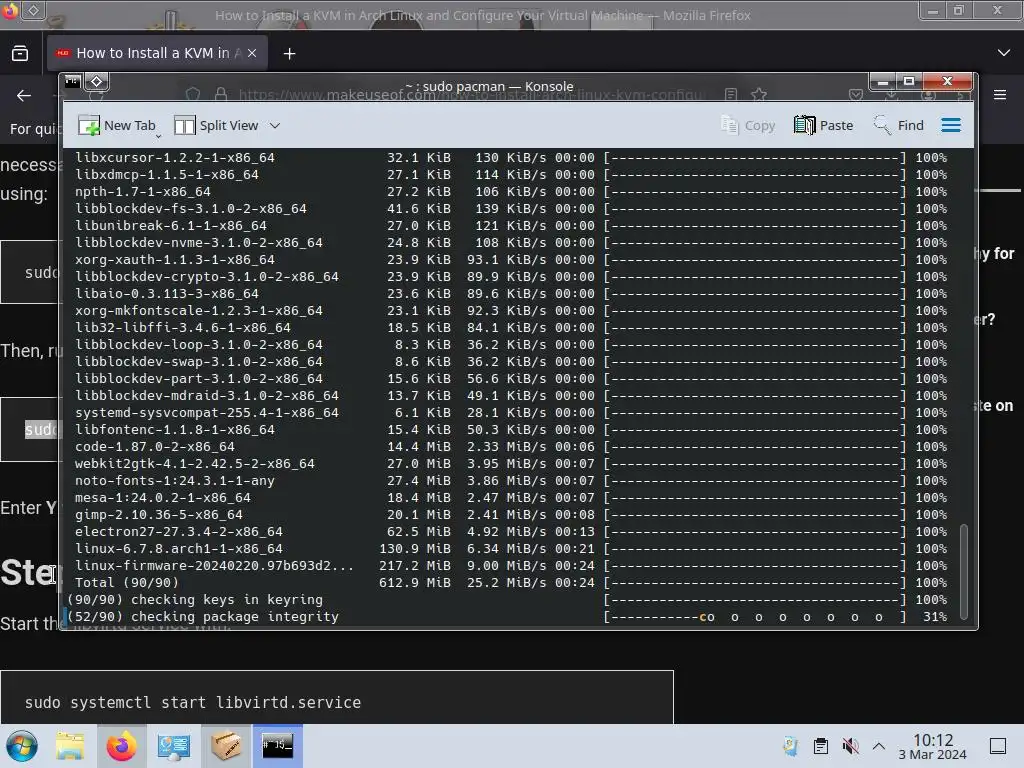Maximize the Konsole window
Image resolution: width=1024 pixels, height=768 pixels.
click(908, 82)
